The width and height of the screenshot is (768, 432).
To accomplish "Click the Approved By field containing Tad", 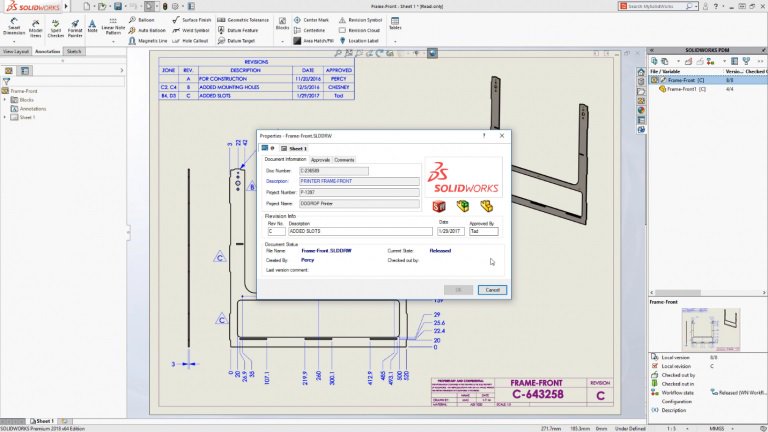I will click(483, 231).
